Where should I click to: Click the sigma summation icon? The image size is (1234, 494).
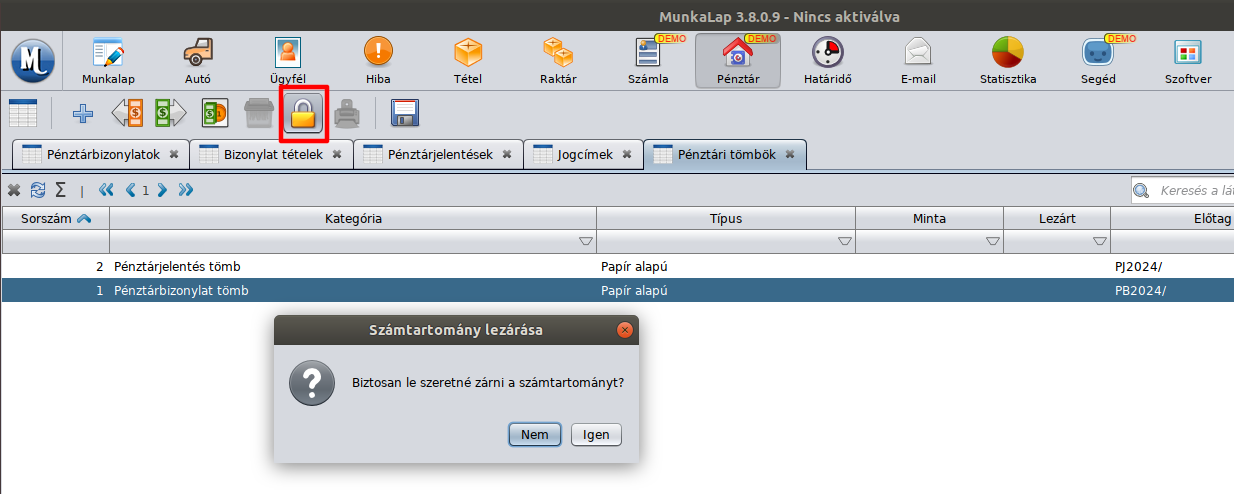click(x=60, y=190)
